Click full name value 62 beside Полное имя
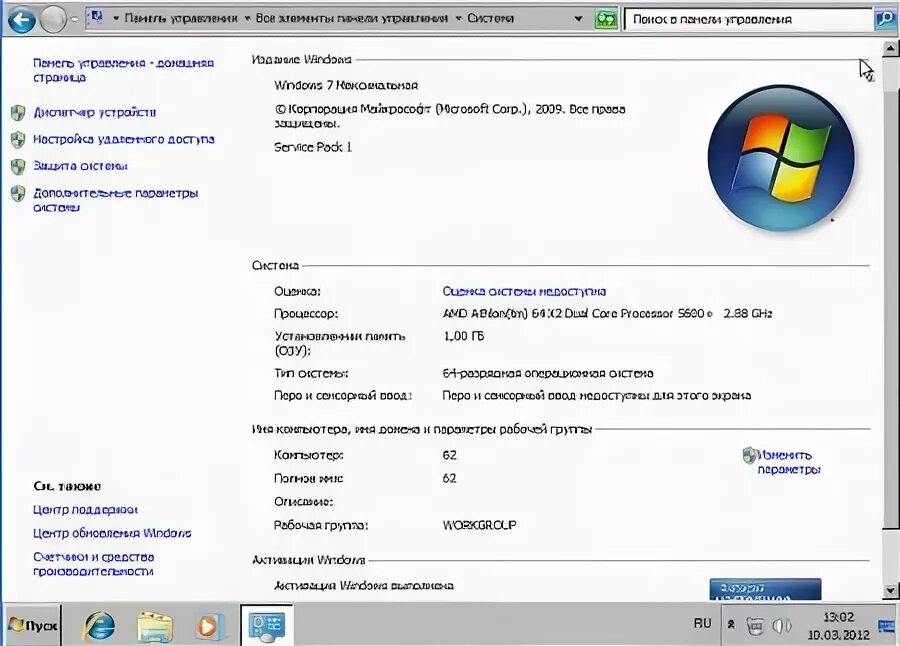900x646 pixels. point(449,479)
